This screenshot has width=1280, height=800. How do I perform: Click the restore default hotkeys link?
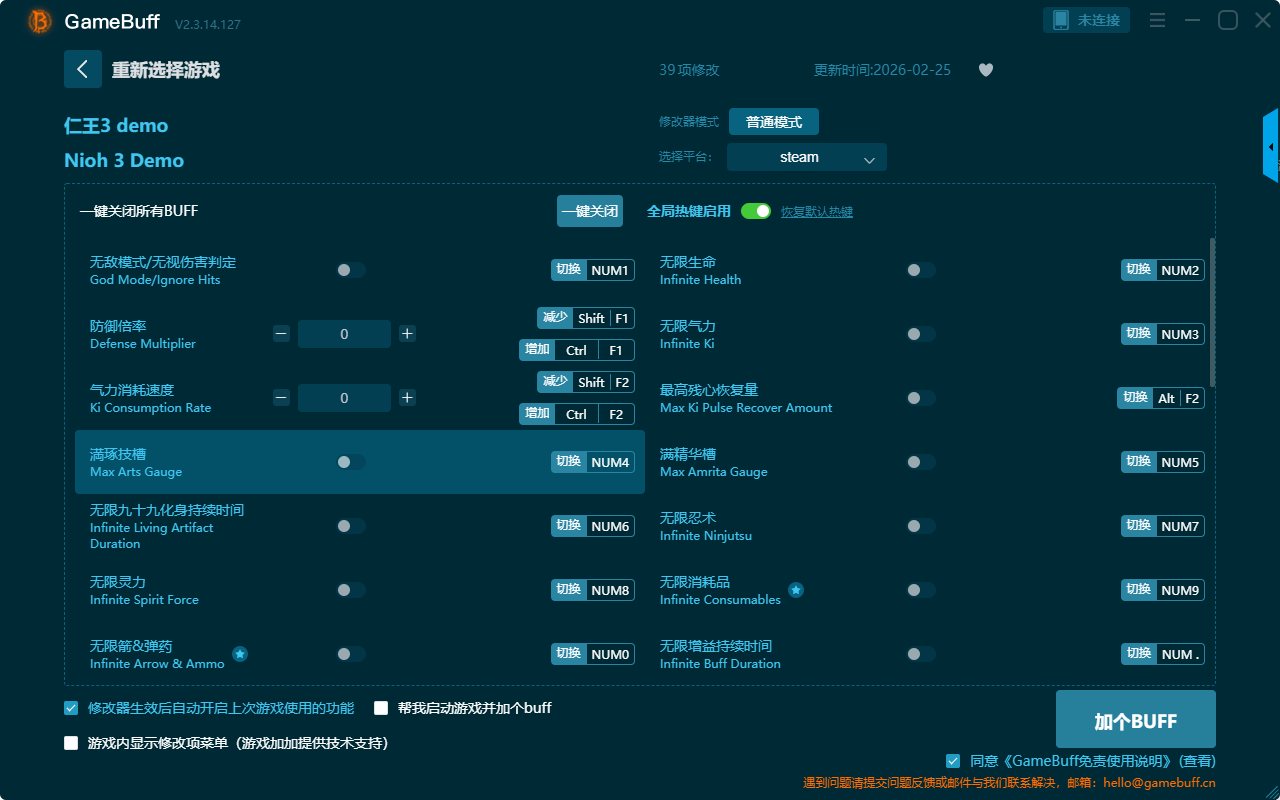pyautogui.click(x=817, y=212)
